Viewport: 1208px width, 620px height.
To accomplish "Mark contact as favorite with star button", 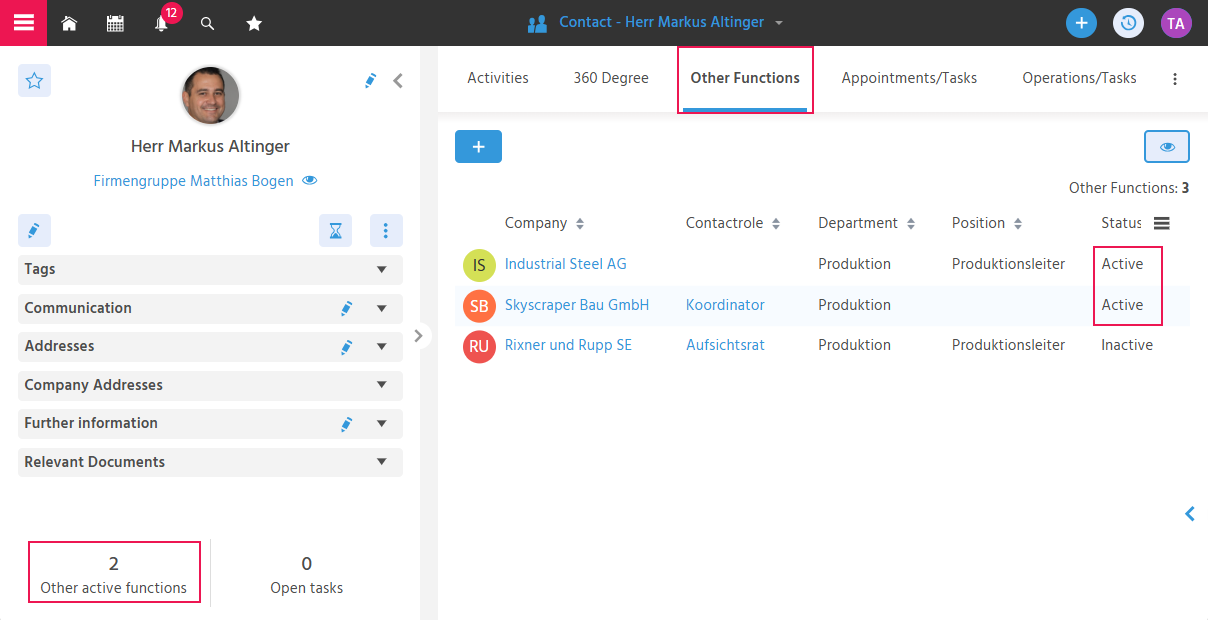I will [x=34, y=81].
